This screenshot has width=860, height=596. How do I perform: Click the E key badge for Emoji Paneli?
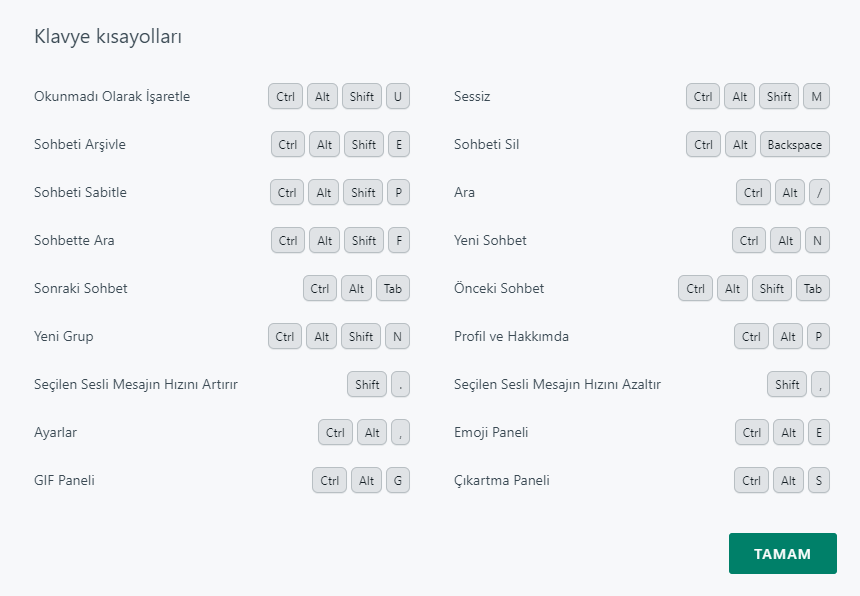coord(818,433)
